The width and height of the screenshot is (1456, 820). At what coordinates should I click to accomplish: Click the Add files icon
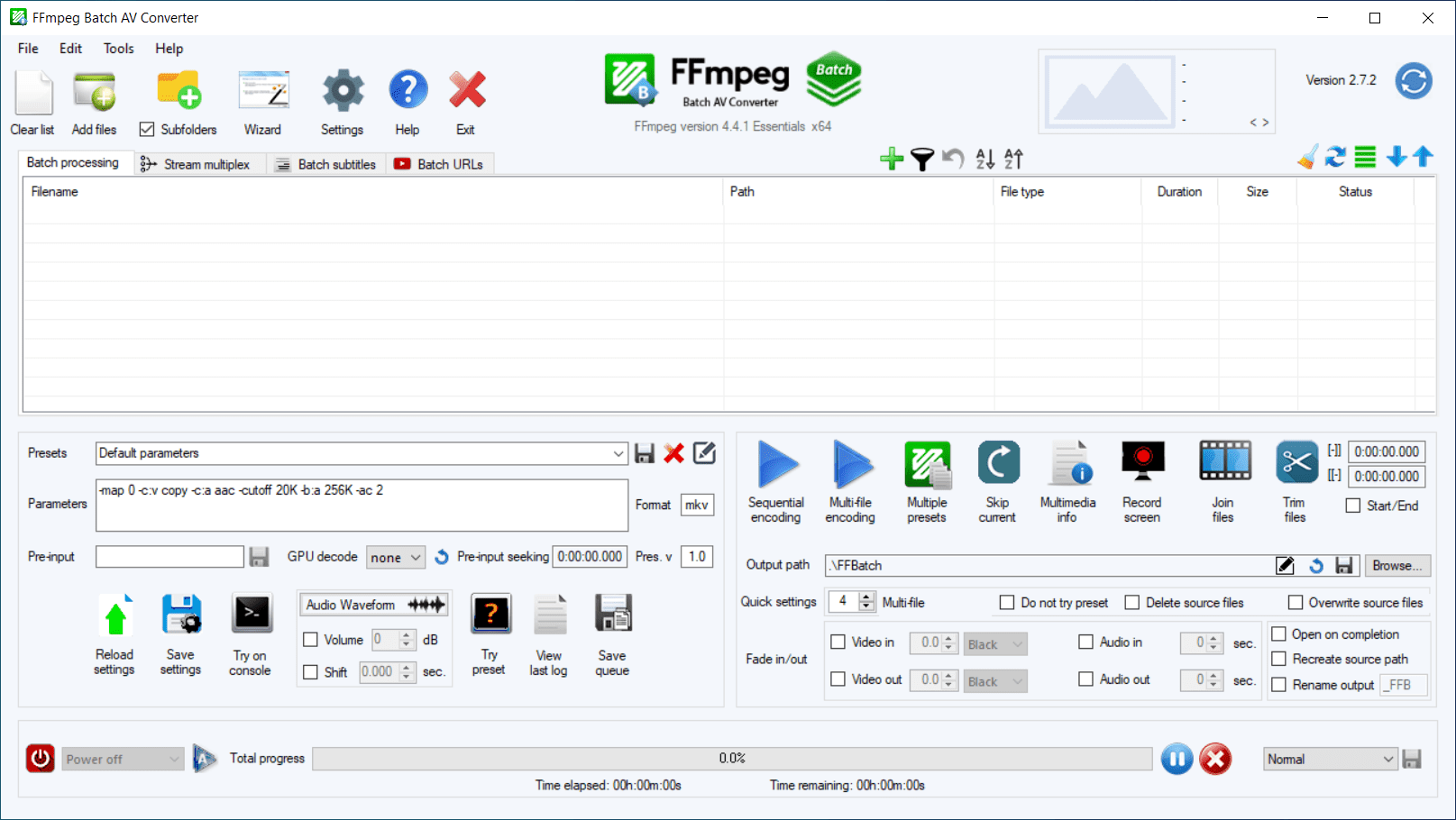tap(95, 92)
